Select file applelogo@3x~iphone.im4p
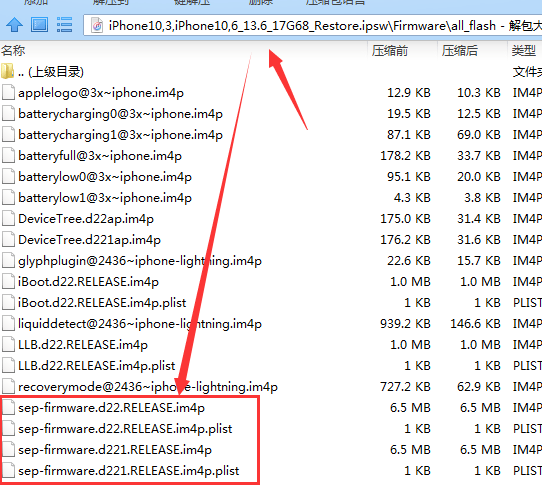The image size is (542, 496). click(x=101, y=93)
